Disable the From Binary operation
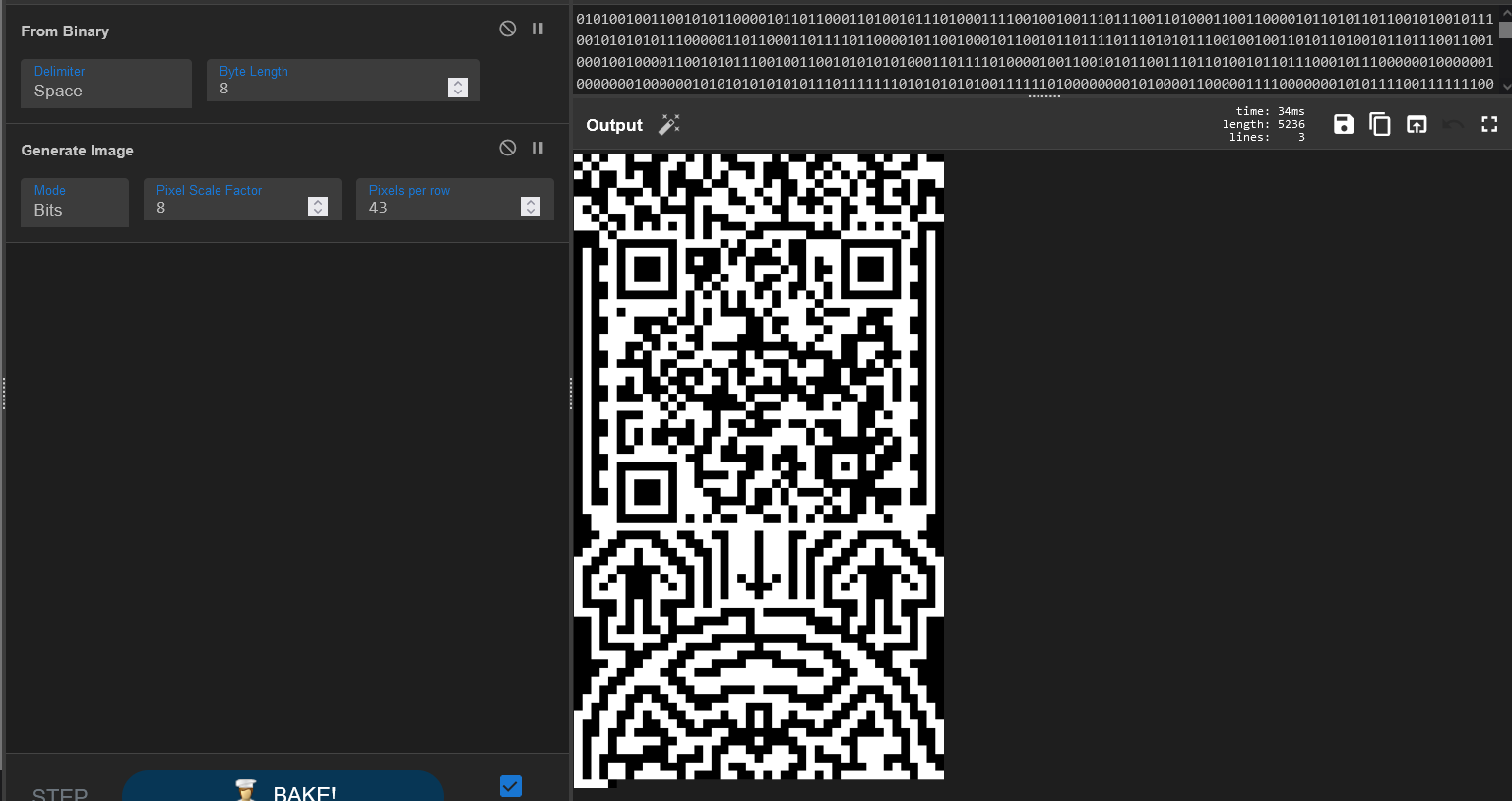 (x=507, y=29)
